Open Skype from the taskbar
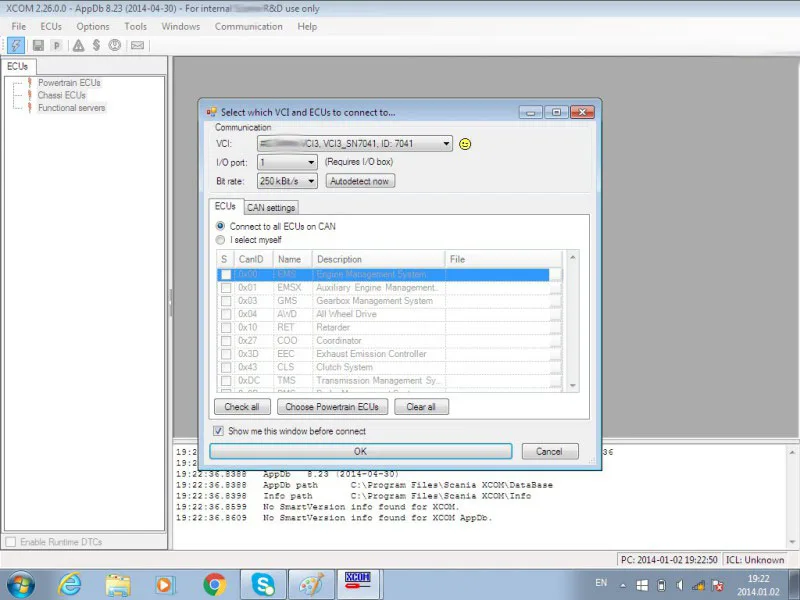800x600 pixels. (263, 585)
